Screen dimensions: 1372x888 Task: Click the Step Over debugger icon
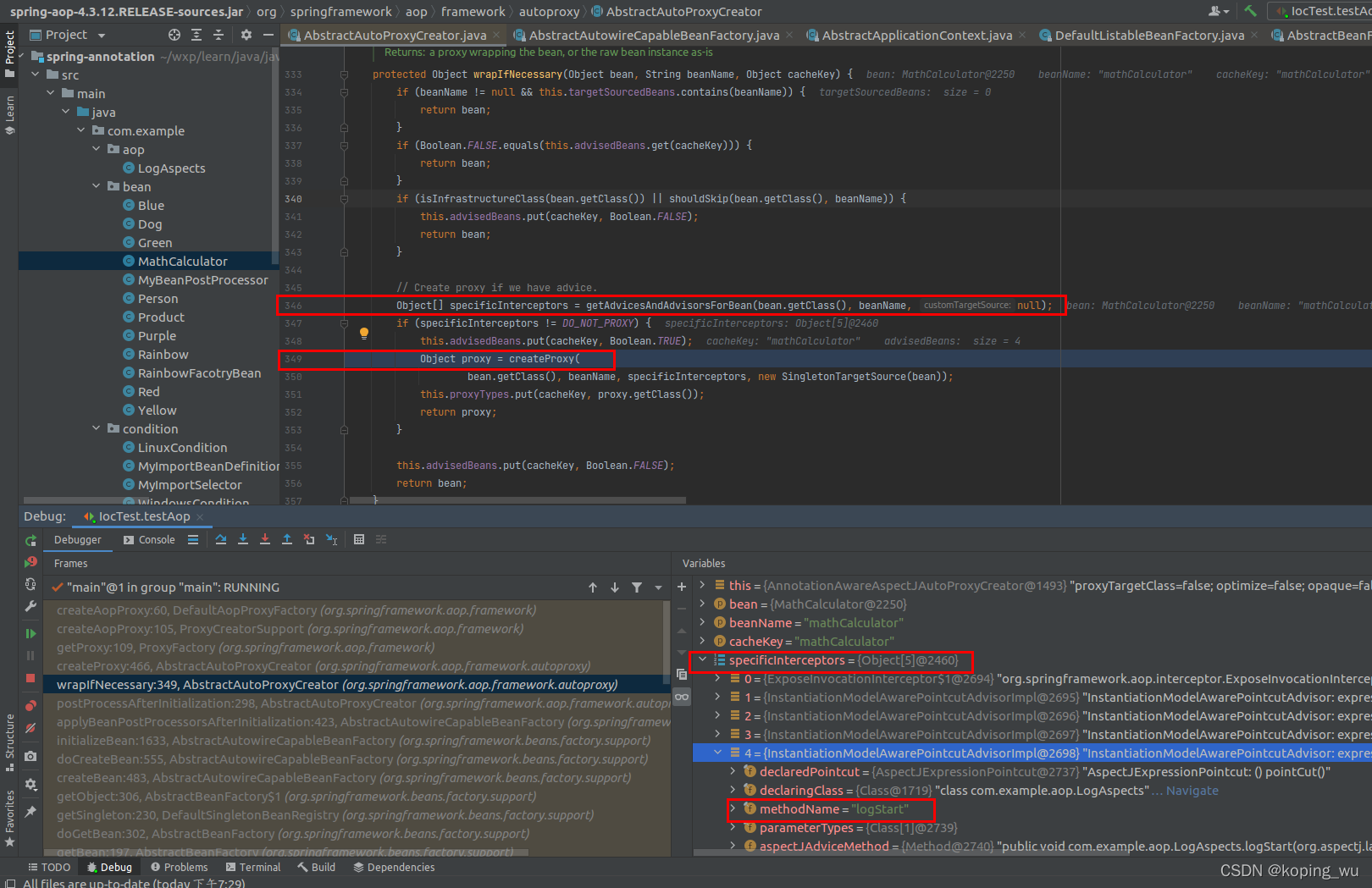click(x=221, y=539)
